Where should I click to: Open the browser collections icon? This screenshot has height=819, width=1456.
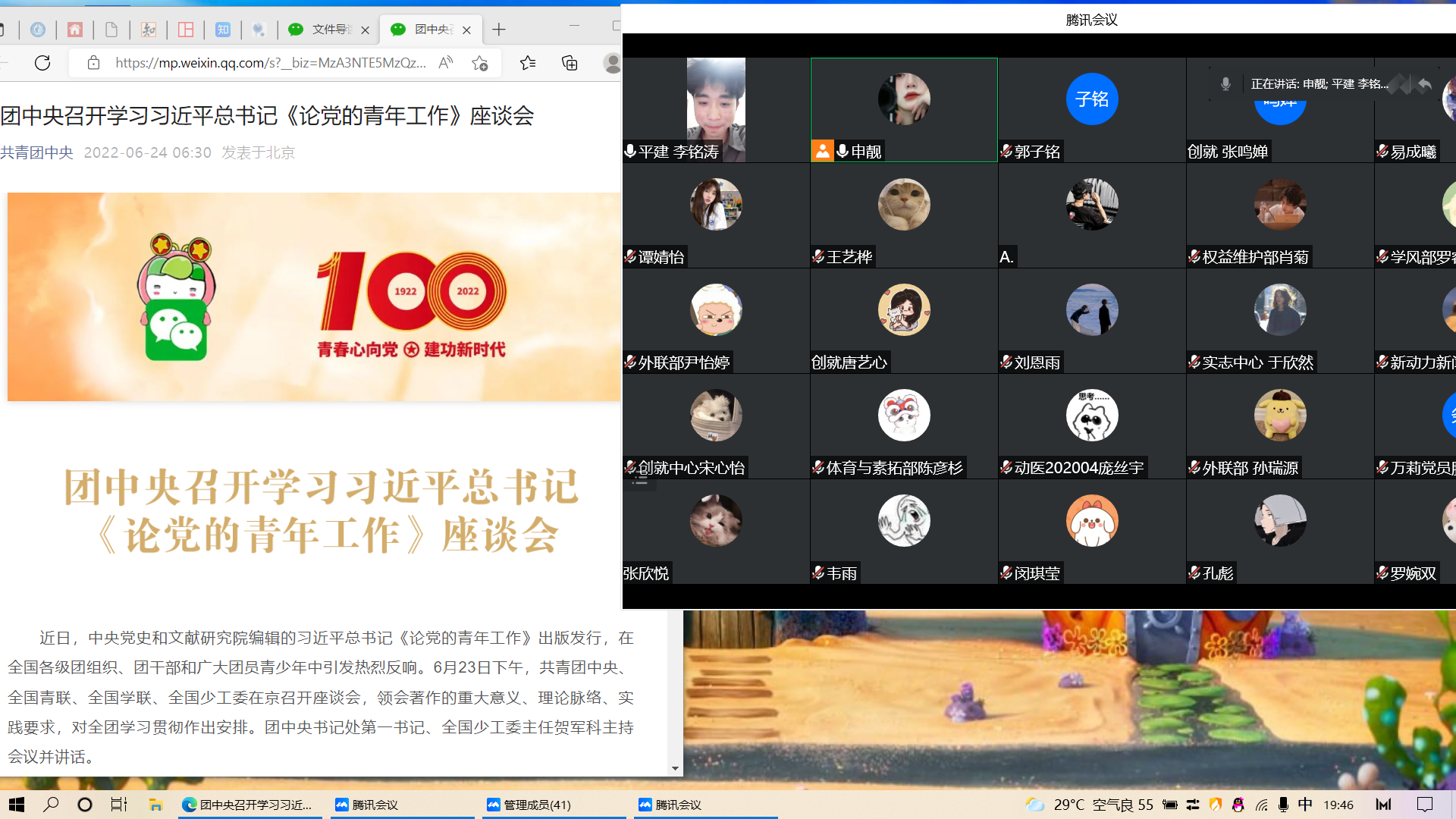[x=570, y=63]
